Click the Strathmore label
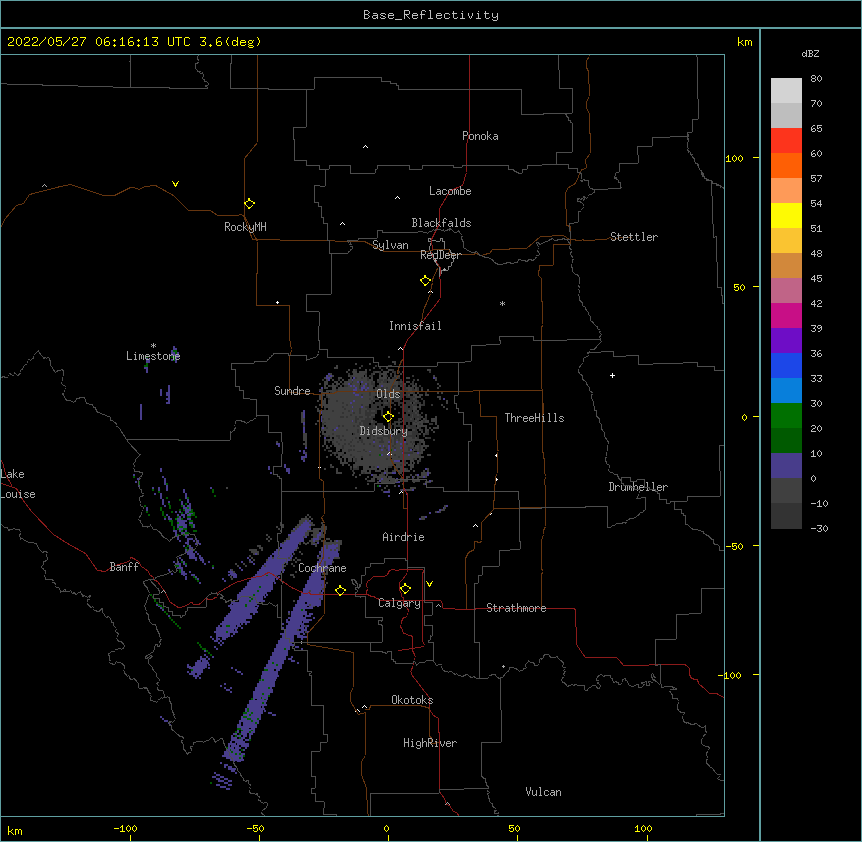 516,608
